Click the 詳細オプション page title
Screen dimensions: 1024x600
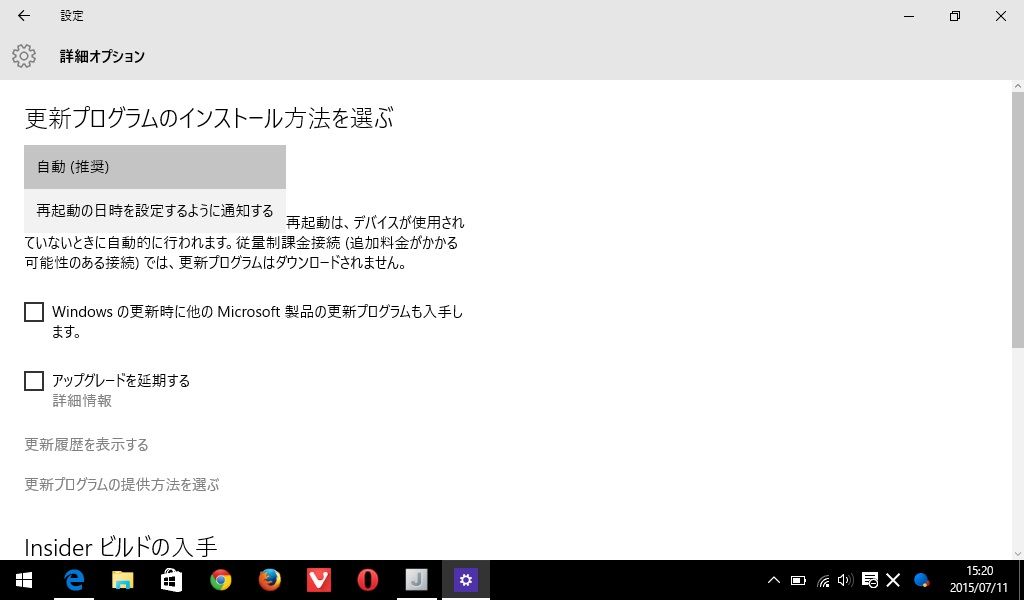[103, 56]
